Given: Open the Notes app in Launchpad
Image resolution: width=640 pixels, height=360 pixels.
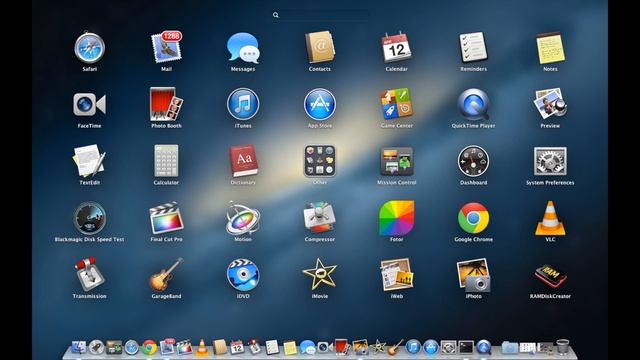Looking at the screenshot, I should [550, 48].
